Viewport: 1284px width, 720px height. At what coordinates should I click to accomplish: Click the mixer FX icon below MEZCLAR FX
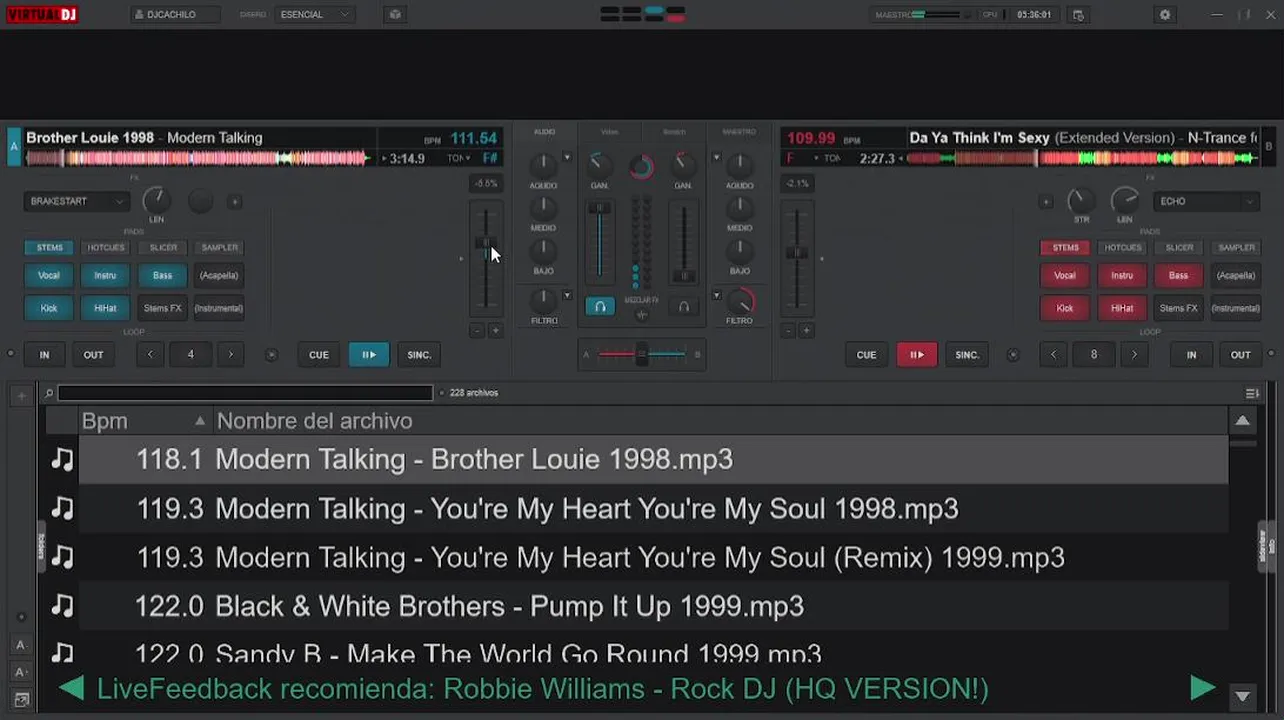click(642, 315)
